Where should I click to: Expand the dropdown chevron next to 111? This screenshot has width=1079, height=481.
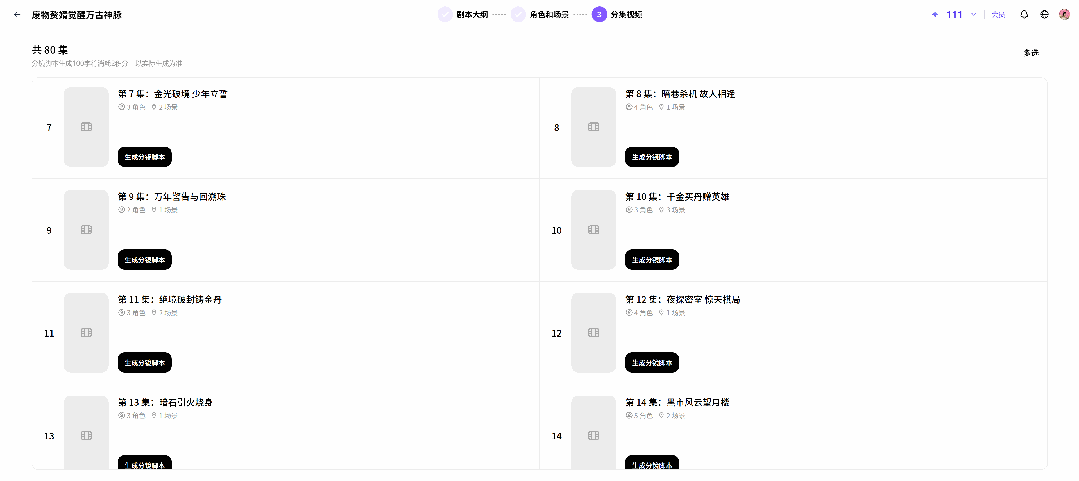coord(973,14)
